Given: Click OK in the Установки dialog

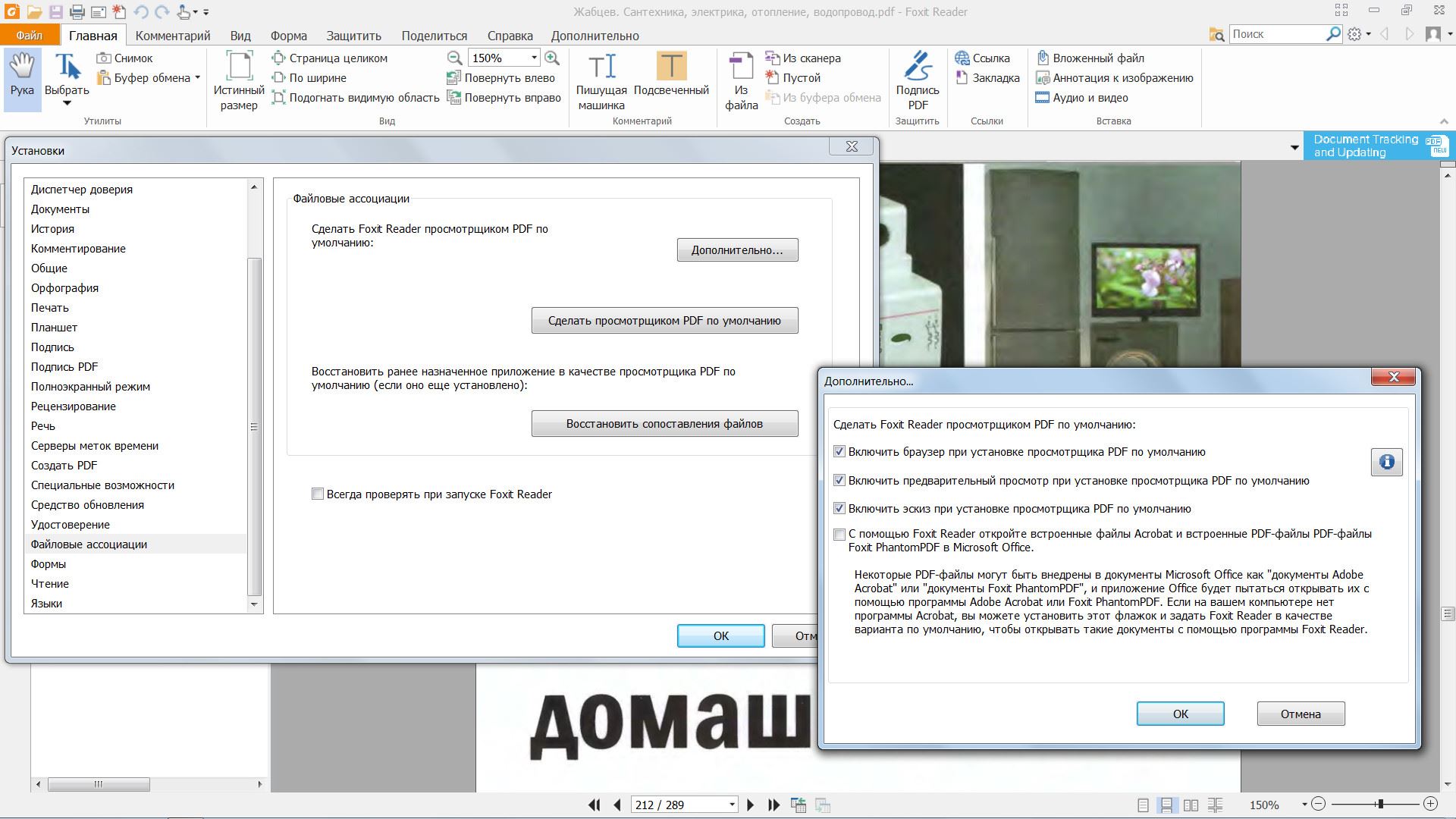Looking at the screenshot, I should [x=720, y=636].
